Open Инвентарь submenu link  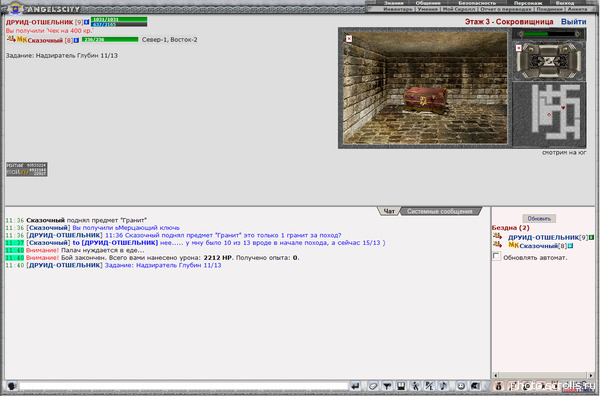[398, 9]
